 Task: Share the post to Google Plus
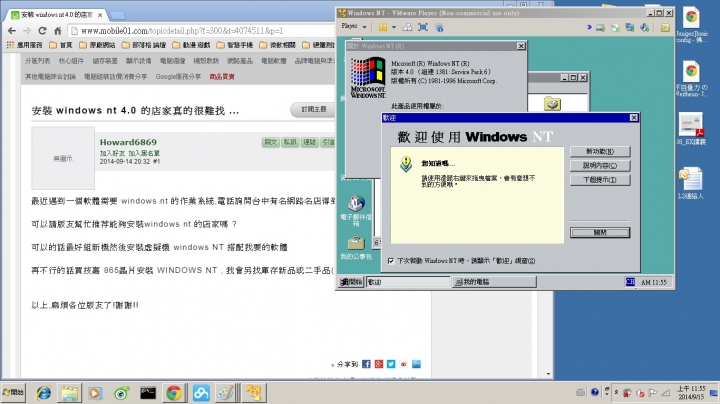pyautogui.click(x=378, y=364)
